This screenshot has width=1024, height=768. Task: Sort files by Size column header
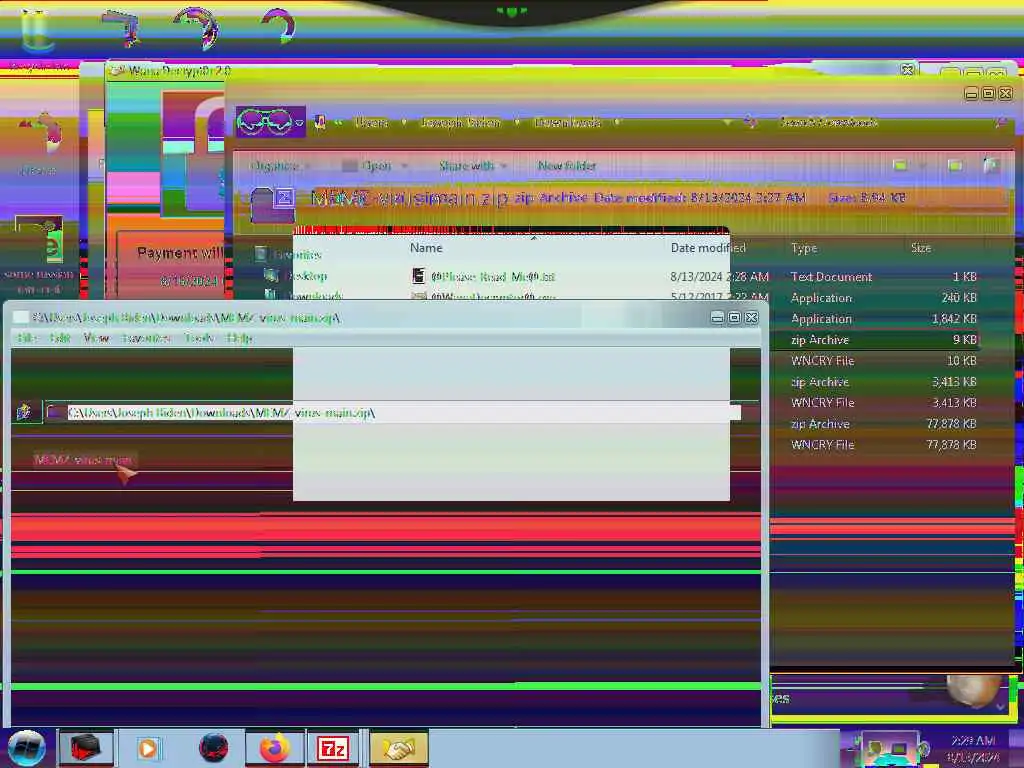pyautogui.click(x=921, y=248)
